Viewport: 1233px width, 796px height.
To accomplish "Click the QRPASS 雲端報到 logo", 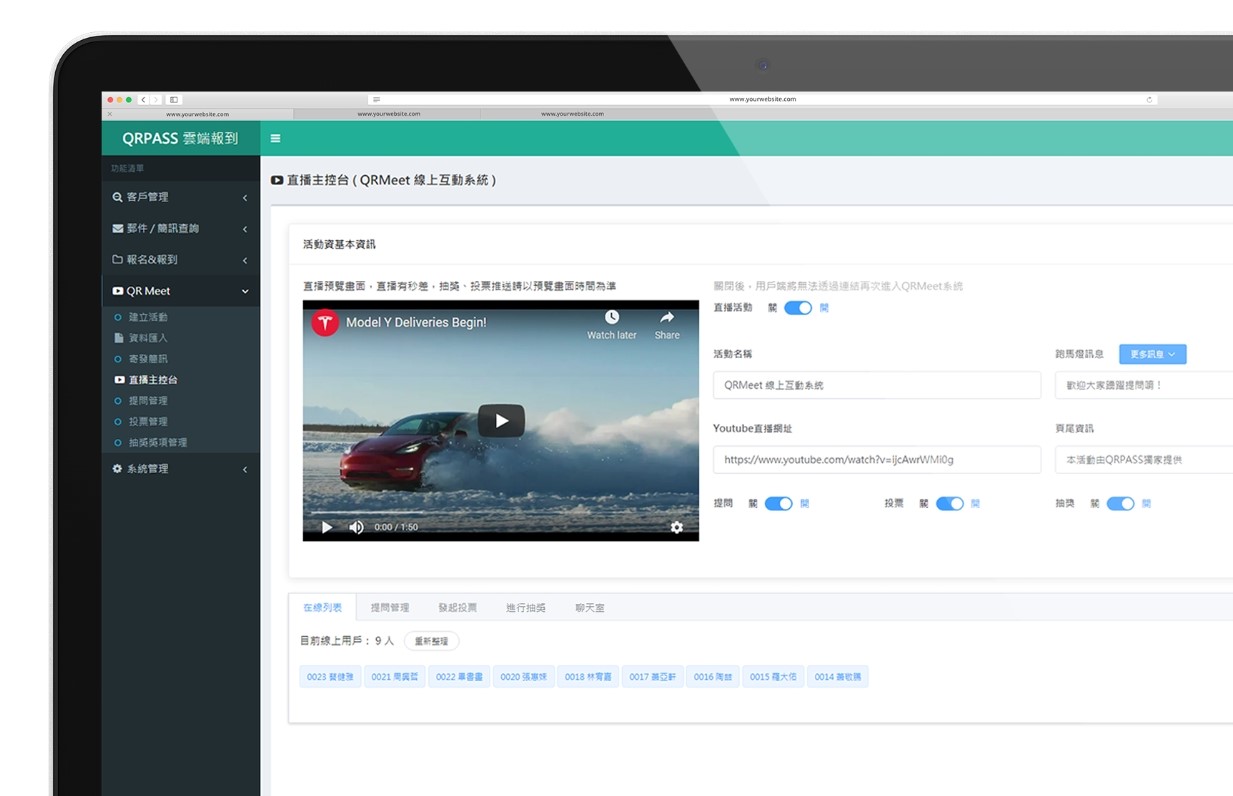I will [x=180, y=139].
